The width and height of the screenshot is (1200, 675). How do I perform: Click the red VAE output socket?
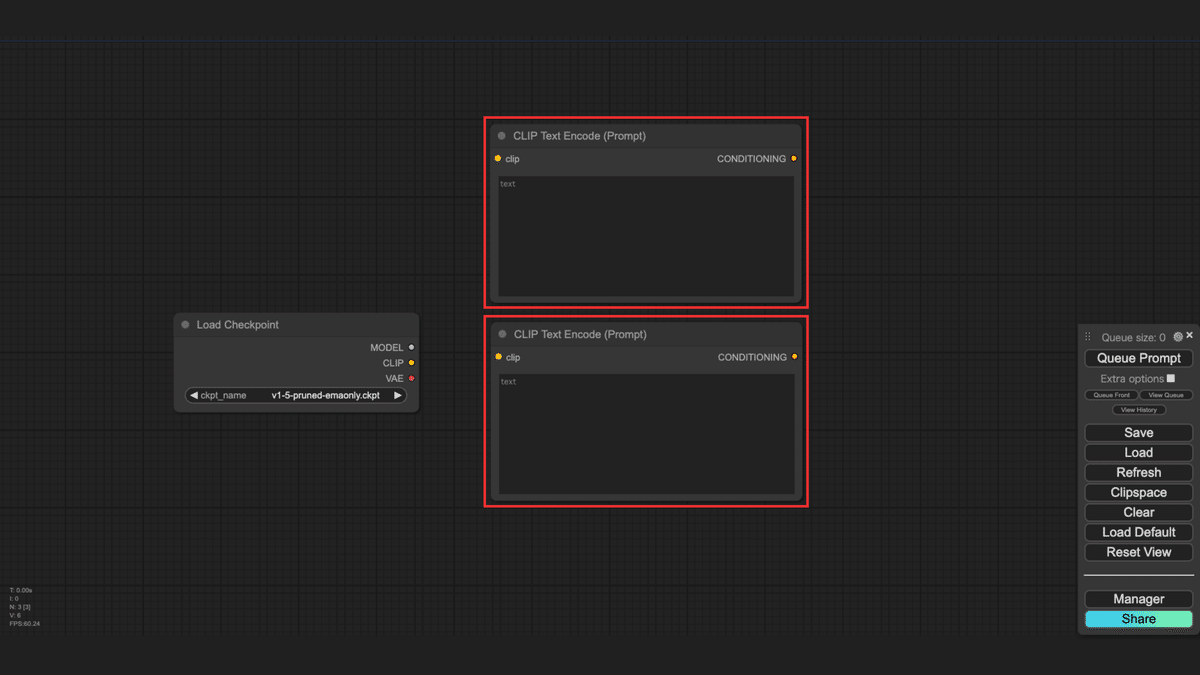point(411,378)
